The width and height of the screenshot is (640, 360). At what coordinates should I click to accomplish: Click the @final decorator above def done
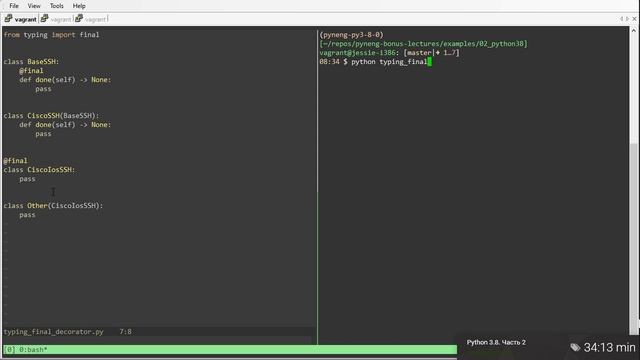[31, 71]
